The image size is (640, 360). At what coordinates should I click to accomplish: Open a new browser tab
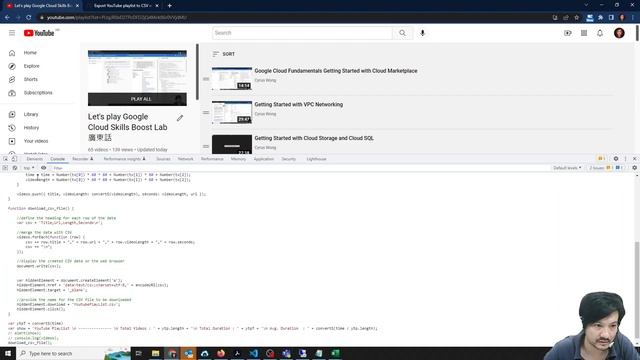pos(169,6)
